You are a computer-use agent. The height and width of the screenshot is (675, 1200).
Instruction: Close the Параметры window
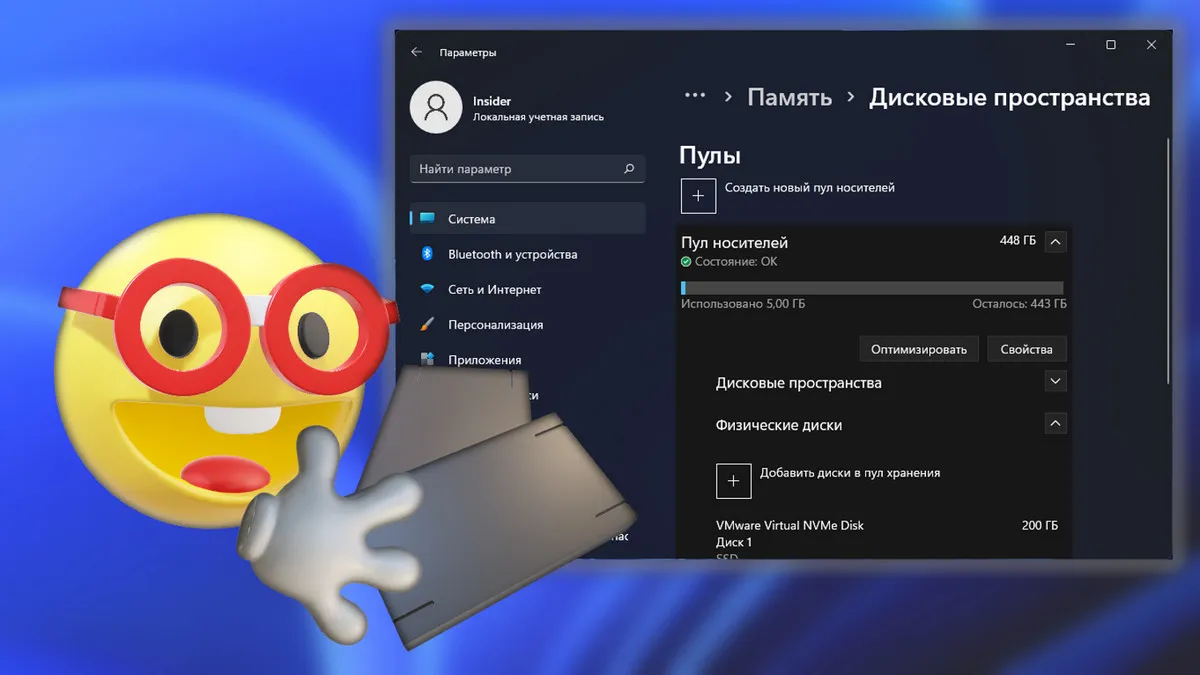coord(1153,45)
